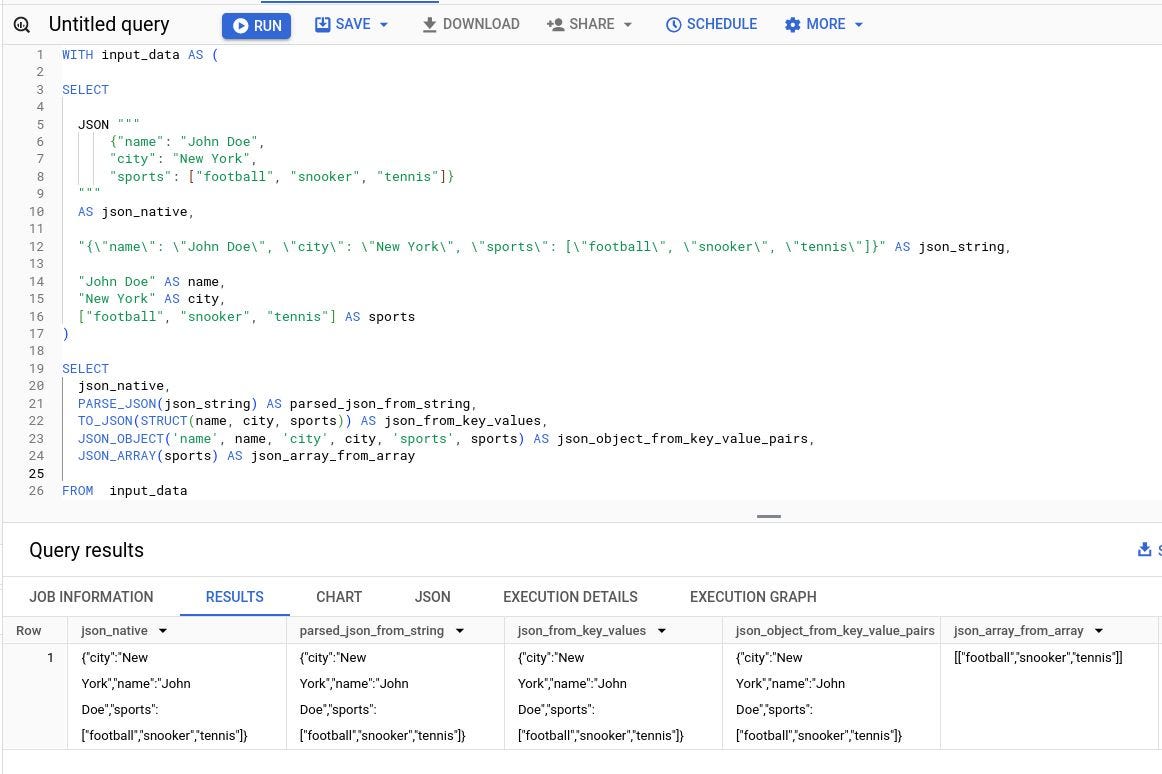Open the EXECUTION GRAPH tab
The image size is (1162, 774).
coord(753,597)
